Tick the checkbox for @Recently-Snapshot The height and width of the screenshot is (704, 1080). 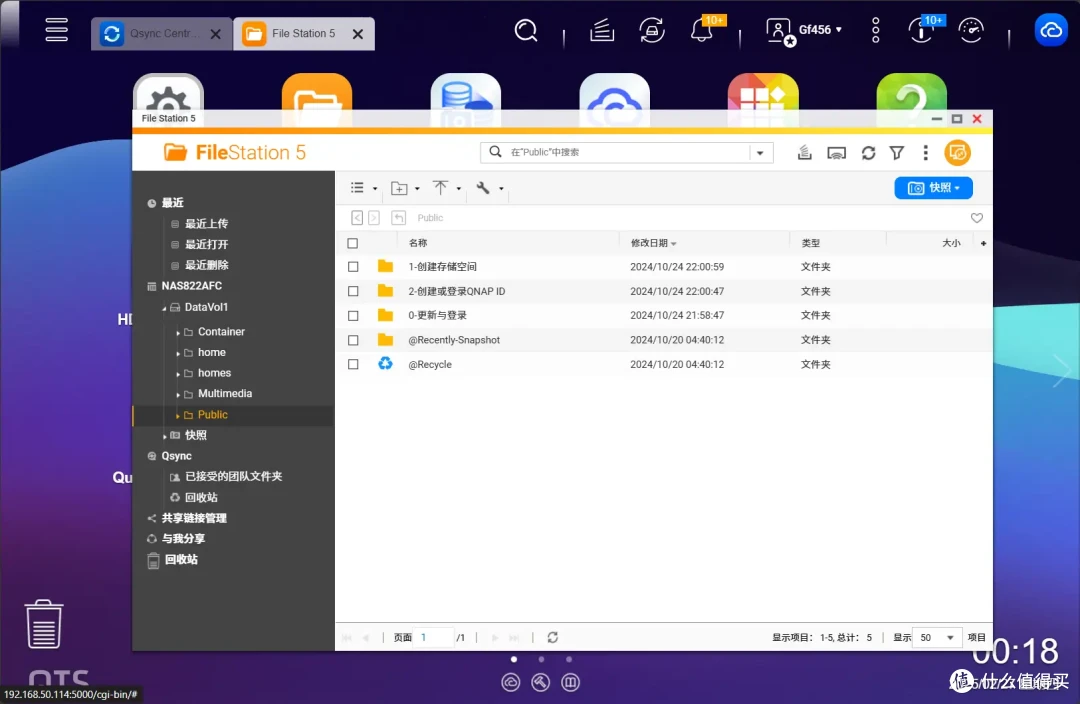tap(353, 340)
